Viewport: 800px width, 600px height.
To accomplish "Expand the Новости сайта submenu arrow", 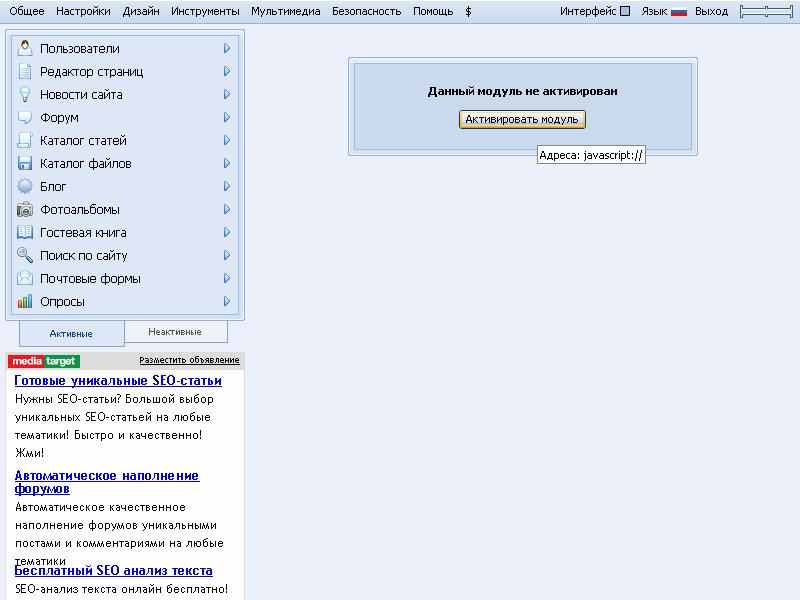I will coord(227,94).
